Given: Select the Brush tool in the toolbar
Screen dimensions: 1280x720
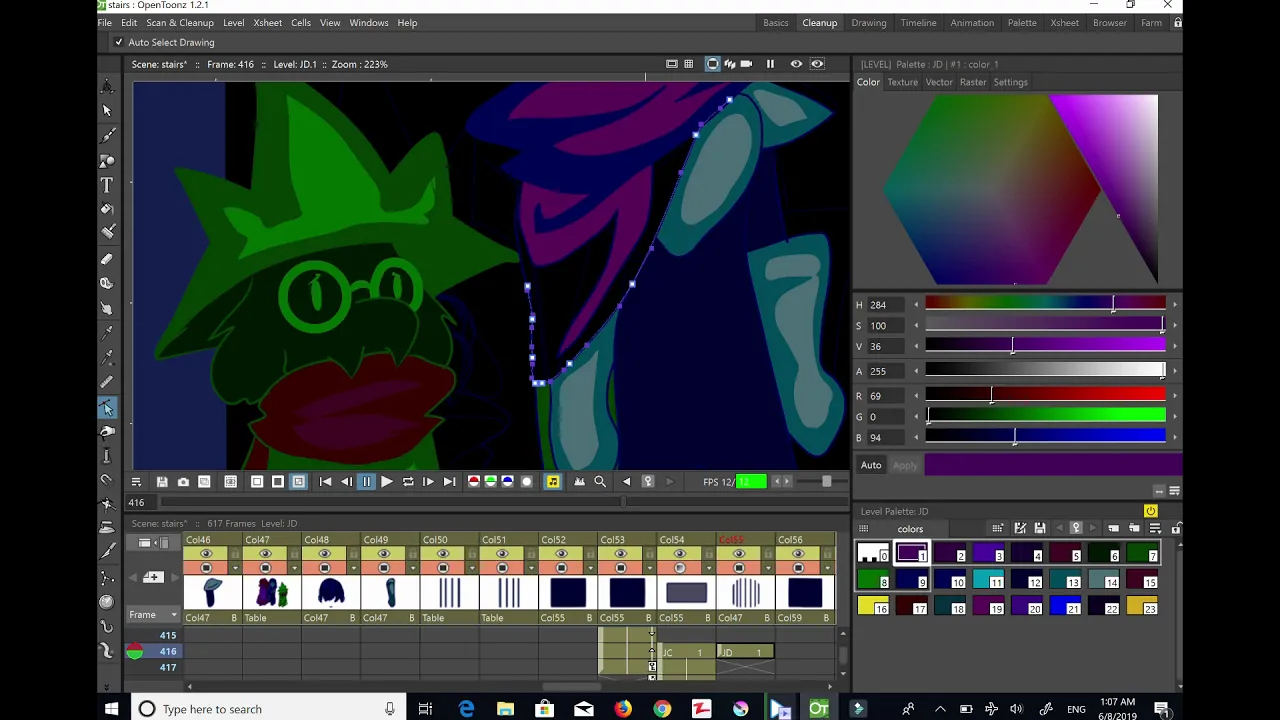Looking at the screenshot, I should 107,135.
